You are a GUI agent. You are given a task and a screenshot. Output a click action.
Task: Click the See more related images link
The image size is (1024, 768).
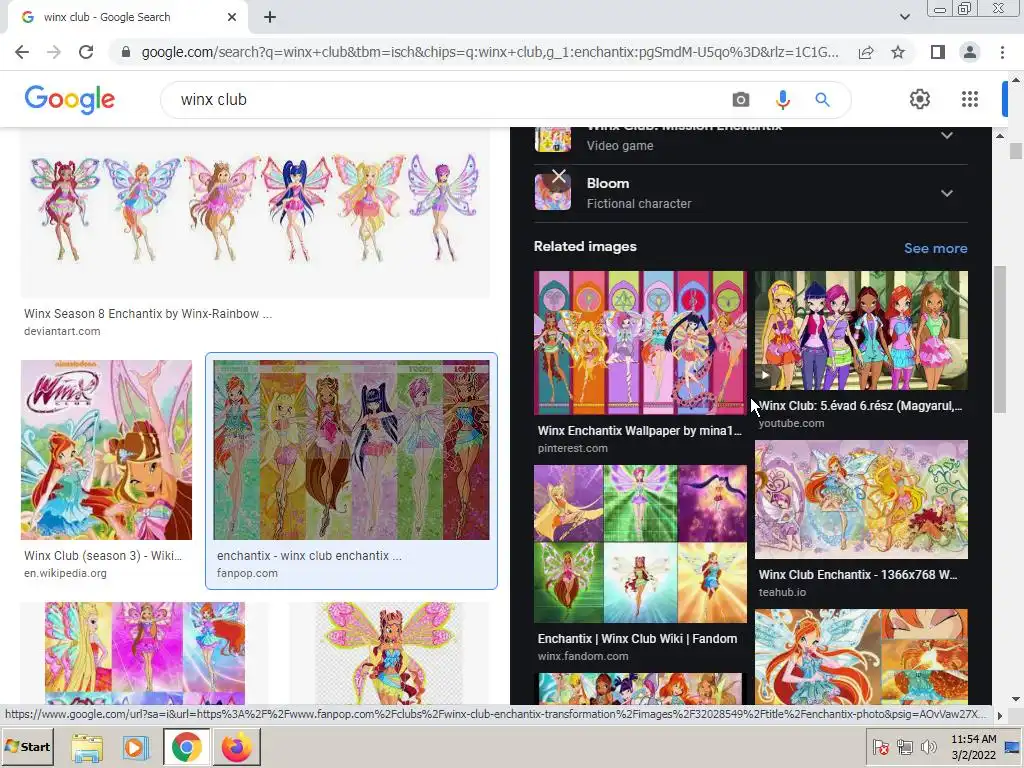click(x=935, y=248)
